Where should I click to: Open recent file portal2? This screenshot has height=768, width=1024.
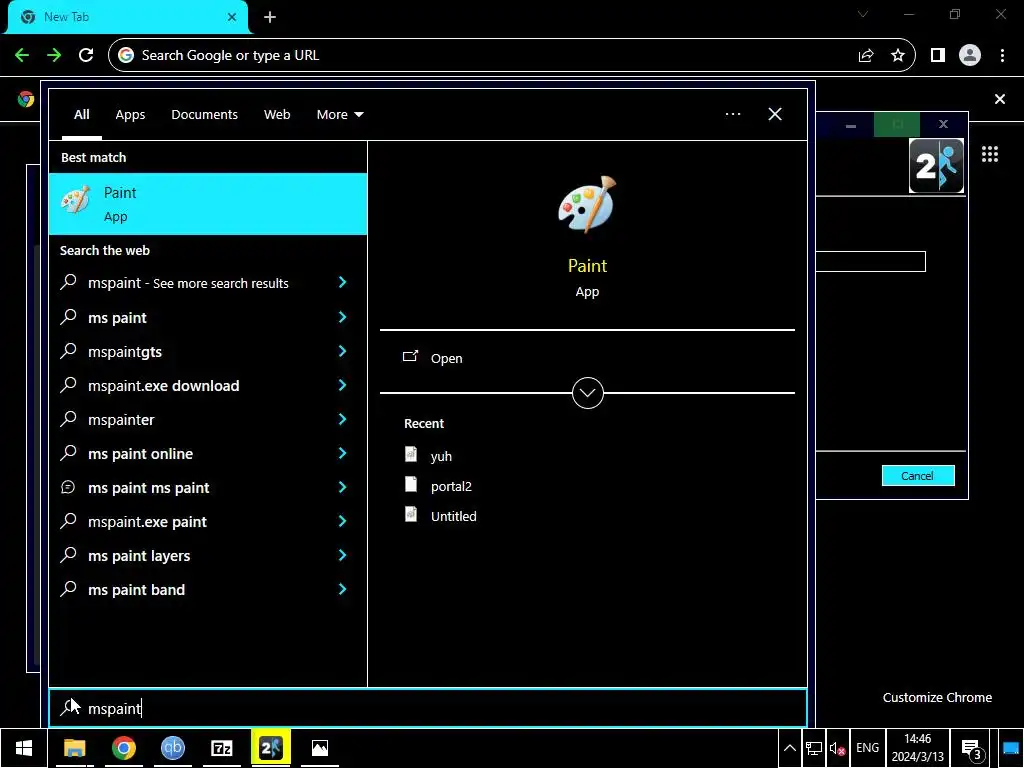pyautogui.click(x=451, y=486)
